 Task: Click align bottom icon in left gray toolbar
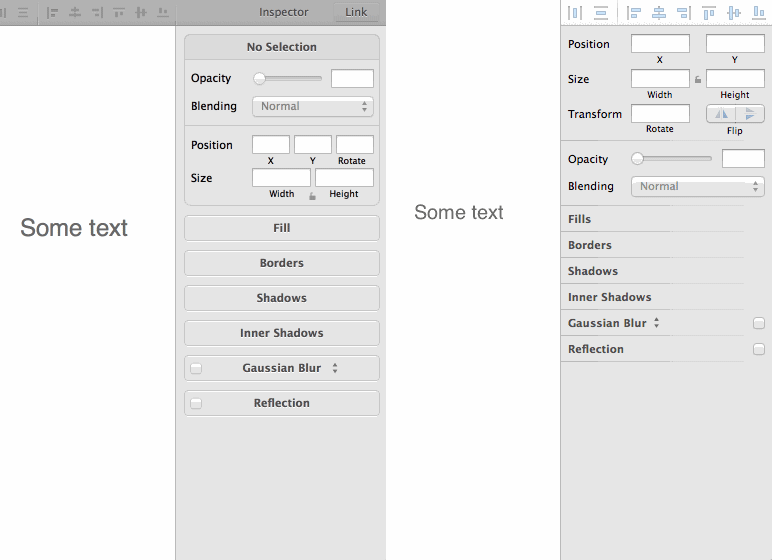pyautogui.click(x=163, y=12)
